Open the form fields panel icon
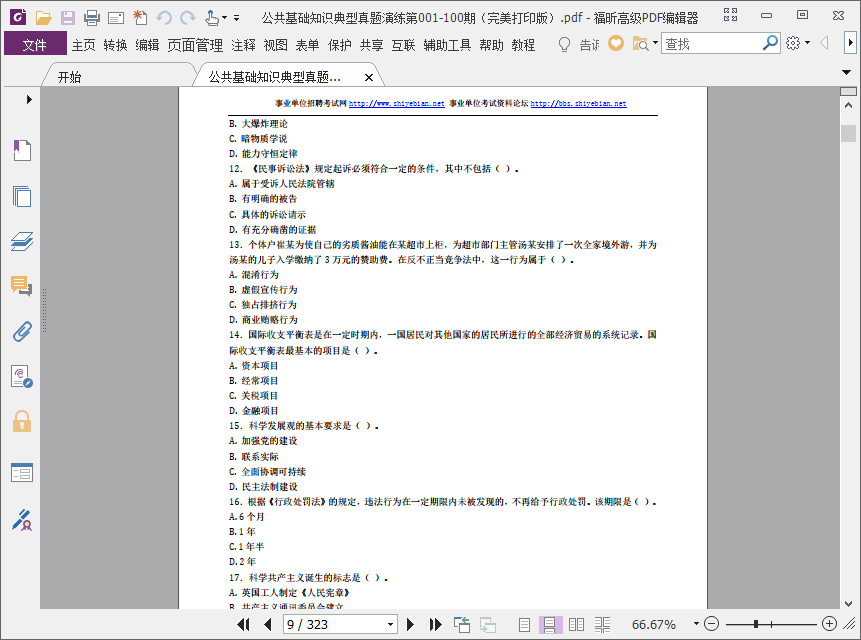 coord(22,472)
